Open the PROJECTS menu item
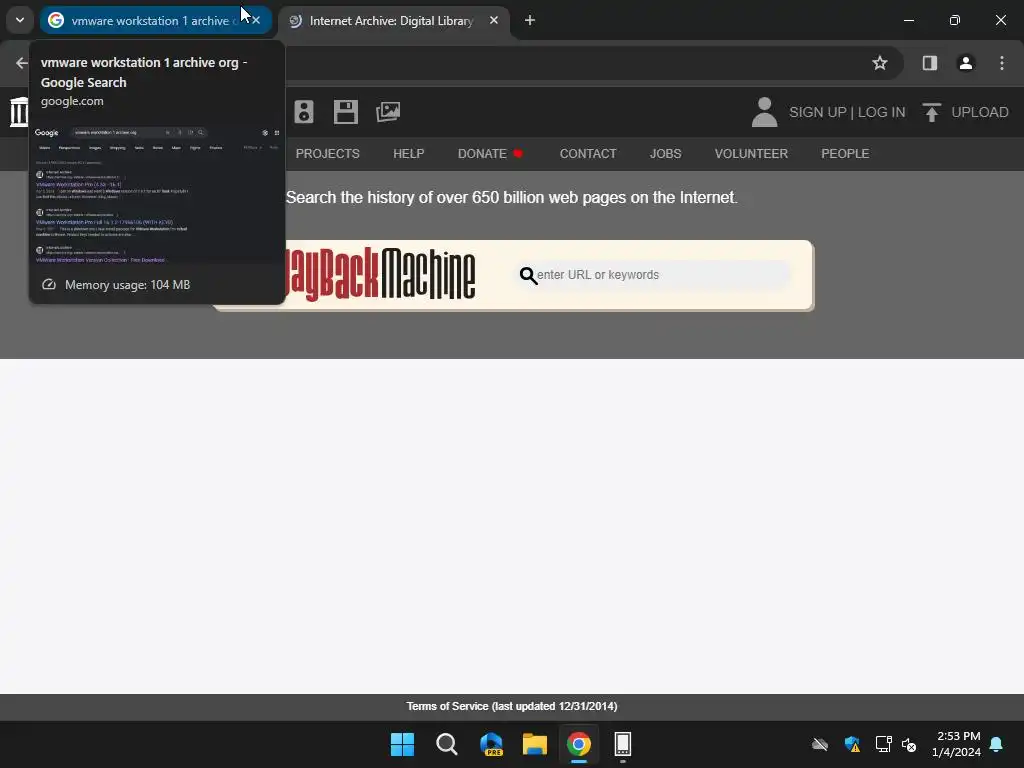 327,153
